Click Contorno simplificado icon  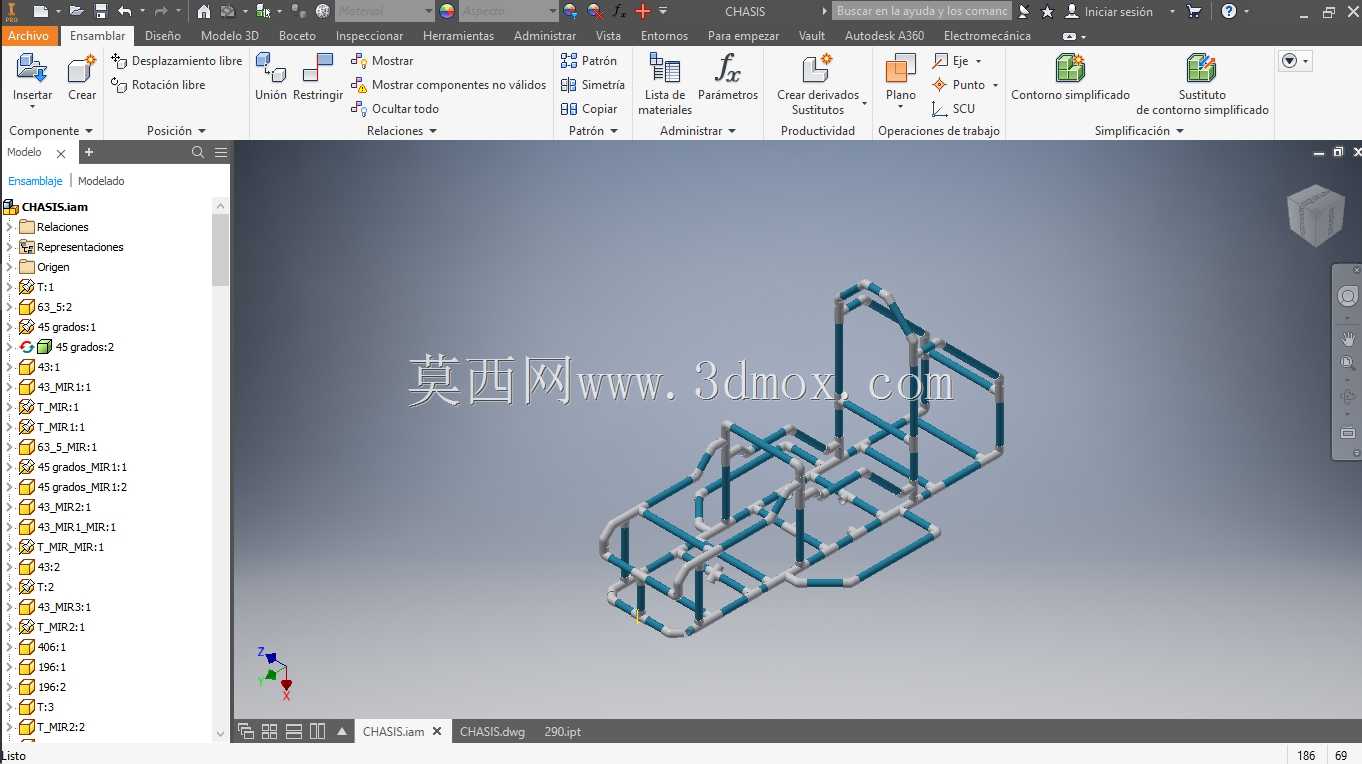click(1070, 69)
